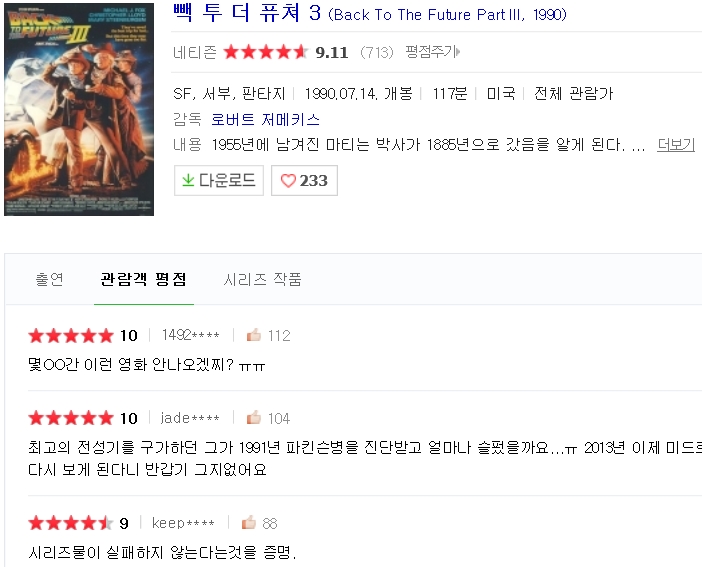
Task: Click the 다운로드 button
Action: pos(218,181)
